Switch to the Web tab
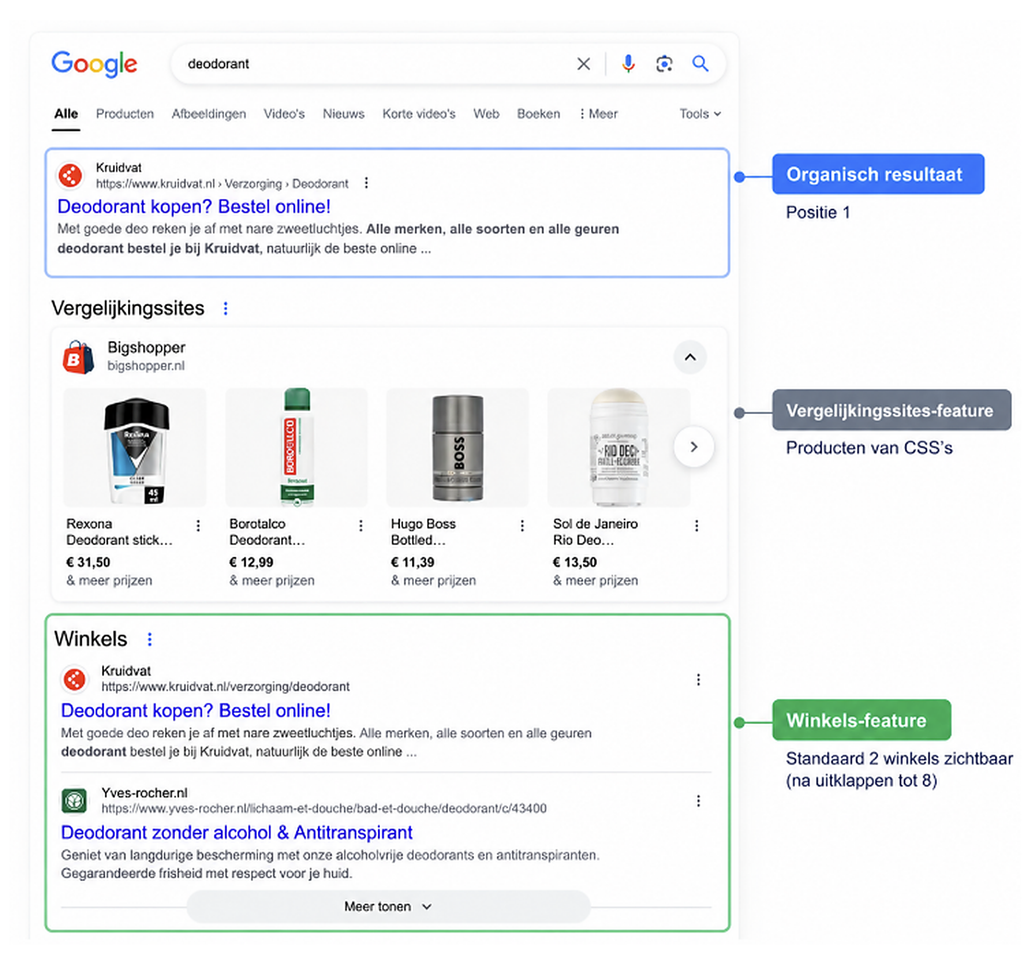 pos(487,114)
